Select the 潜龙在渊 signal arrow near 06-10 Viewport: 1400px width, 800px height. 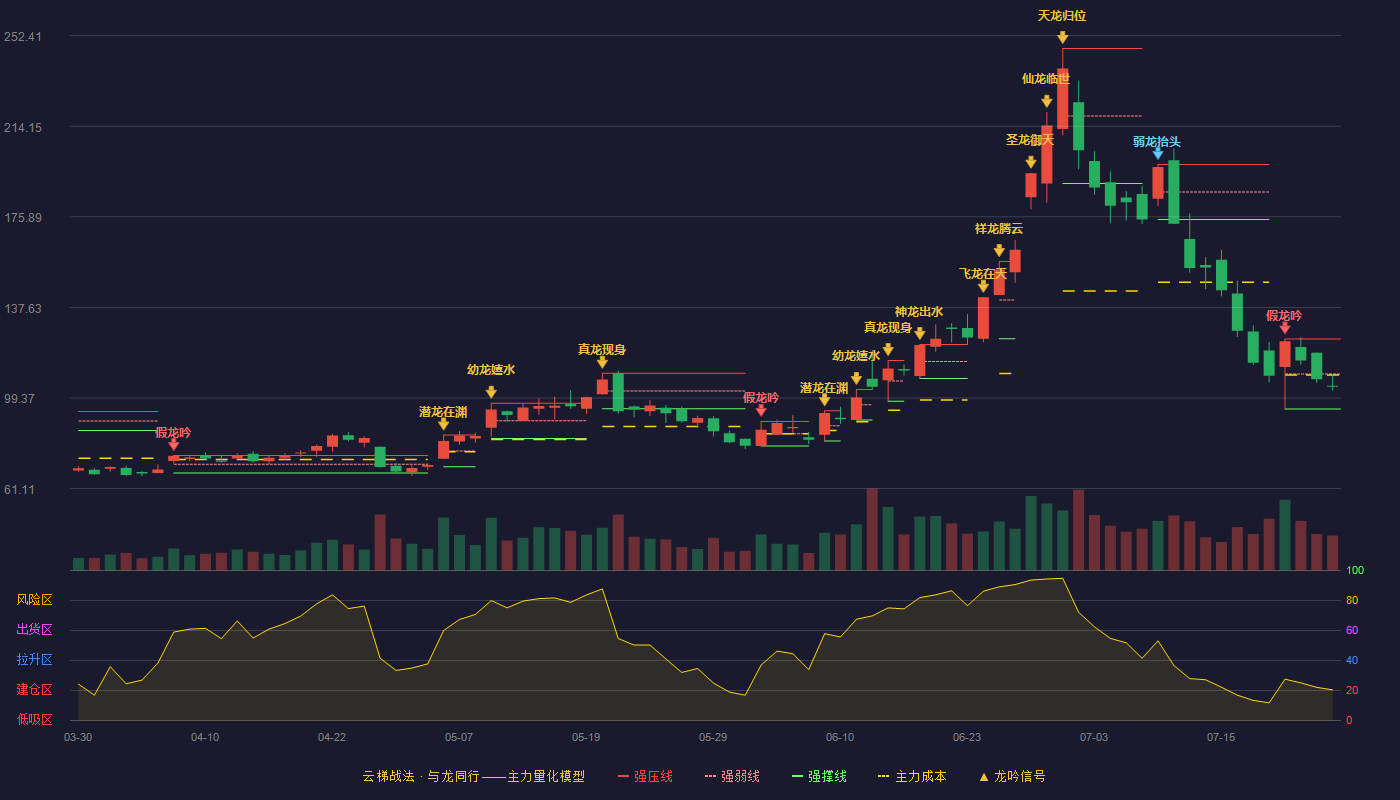point(824,400)
